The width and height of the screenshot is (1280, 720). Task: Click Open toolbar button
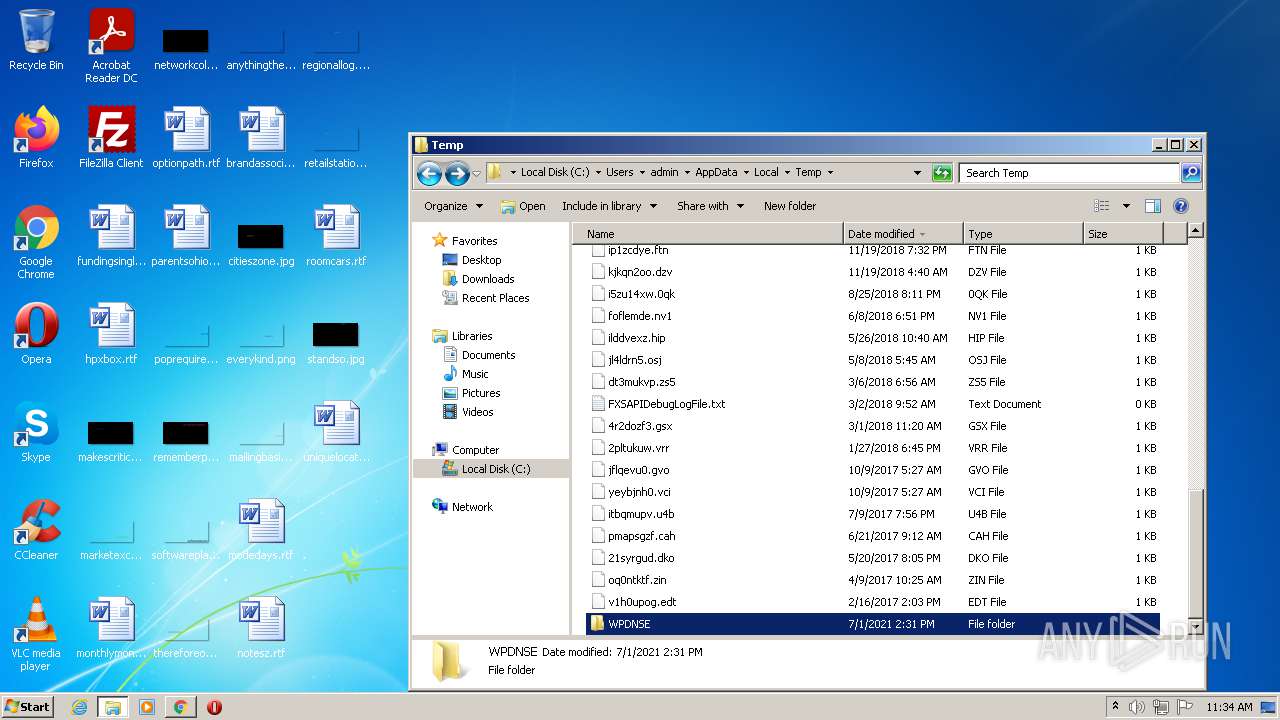coord(523,206)
